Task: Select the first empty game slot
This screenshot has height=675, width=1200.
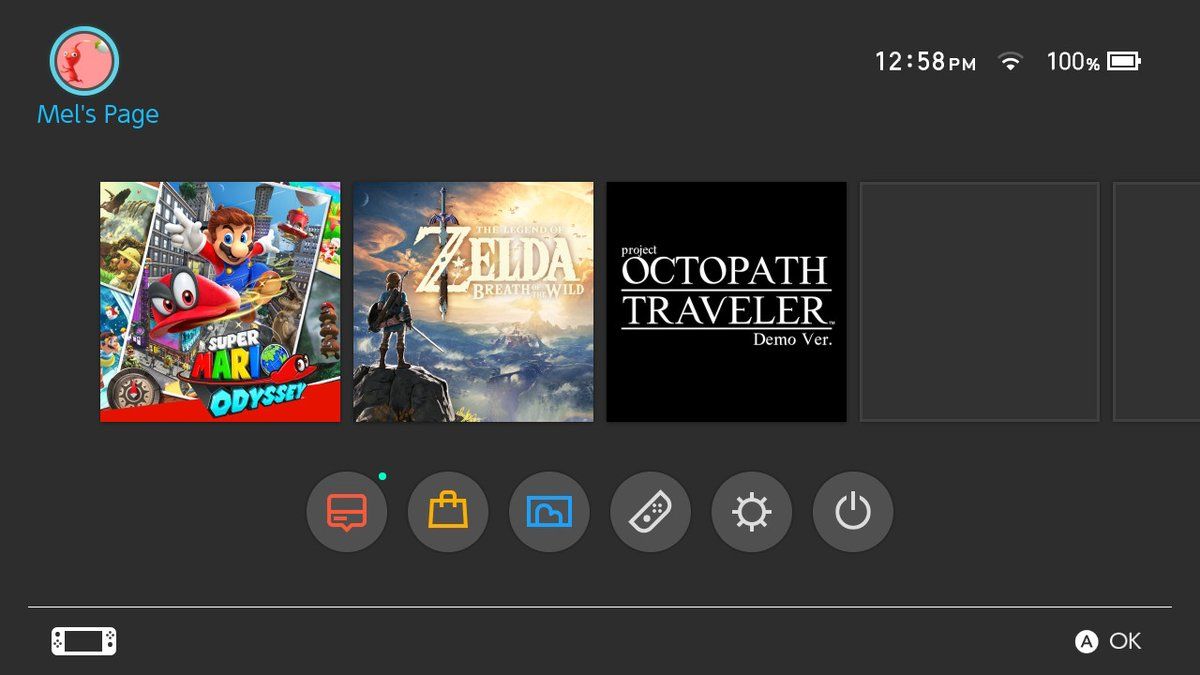Action: [x=980, y=302]
